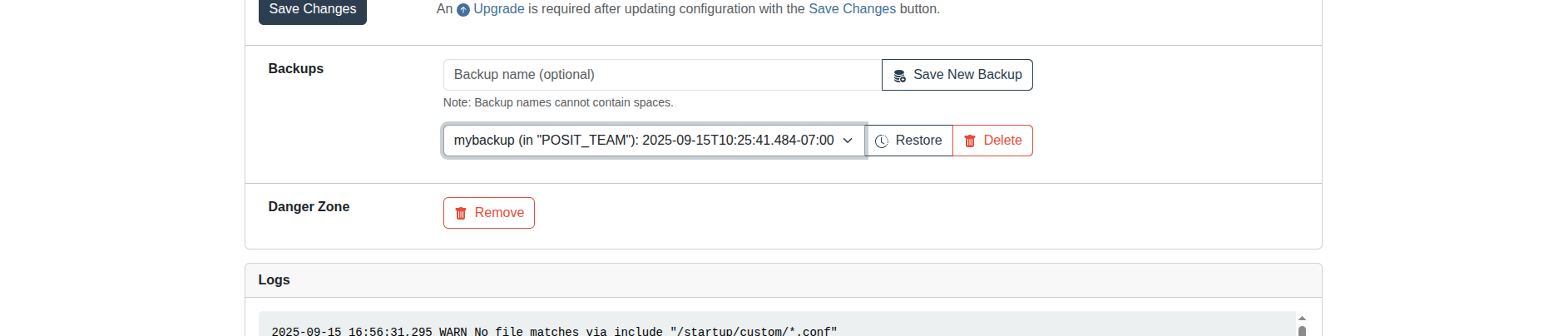Click the clock icon on Restore
1568x336 pixels.
click(x=882, y=141)
